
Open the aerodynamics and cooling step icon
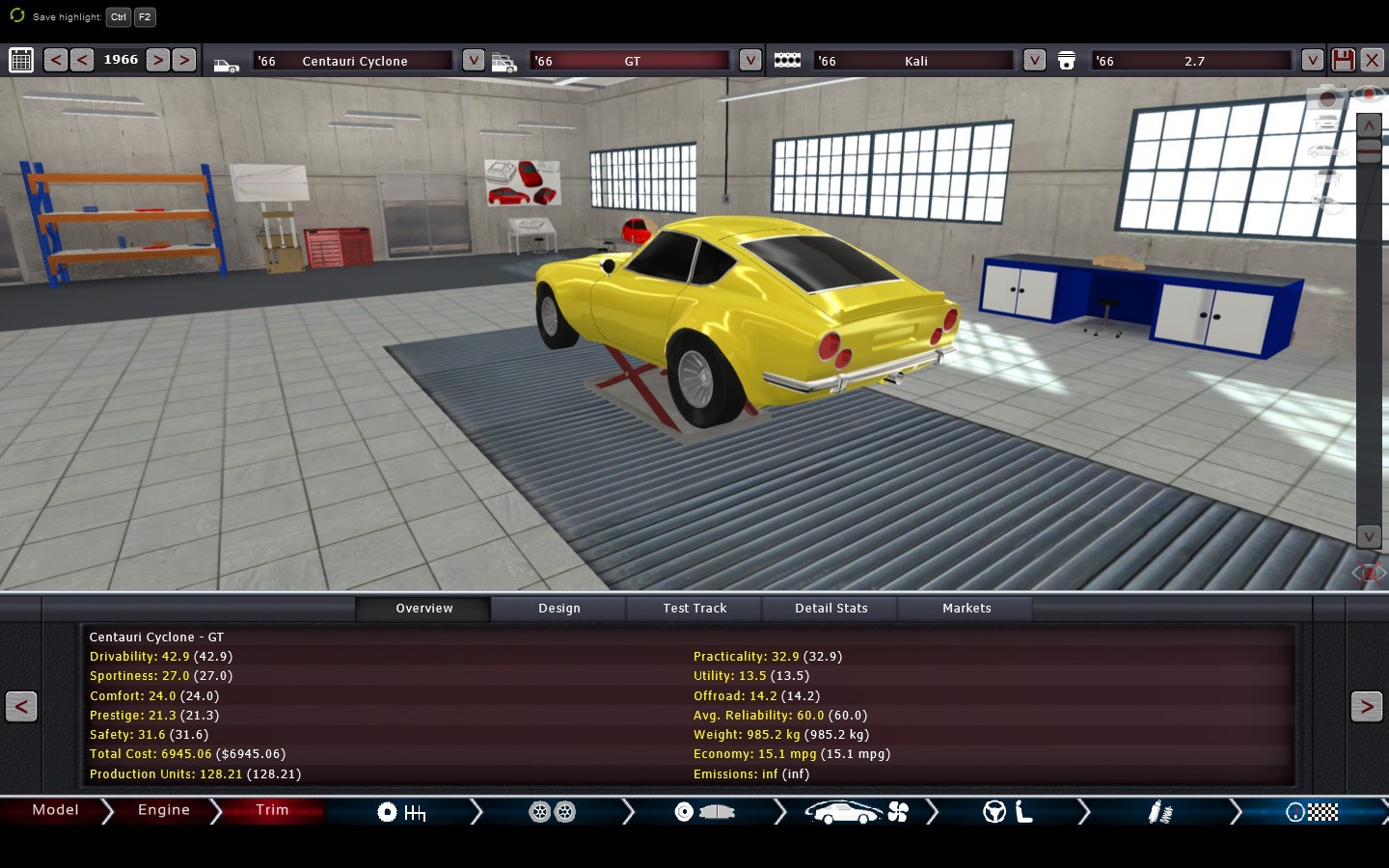[x=856, y=812]
